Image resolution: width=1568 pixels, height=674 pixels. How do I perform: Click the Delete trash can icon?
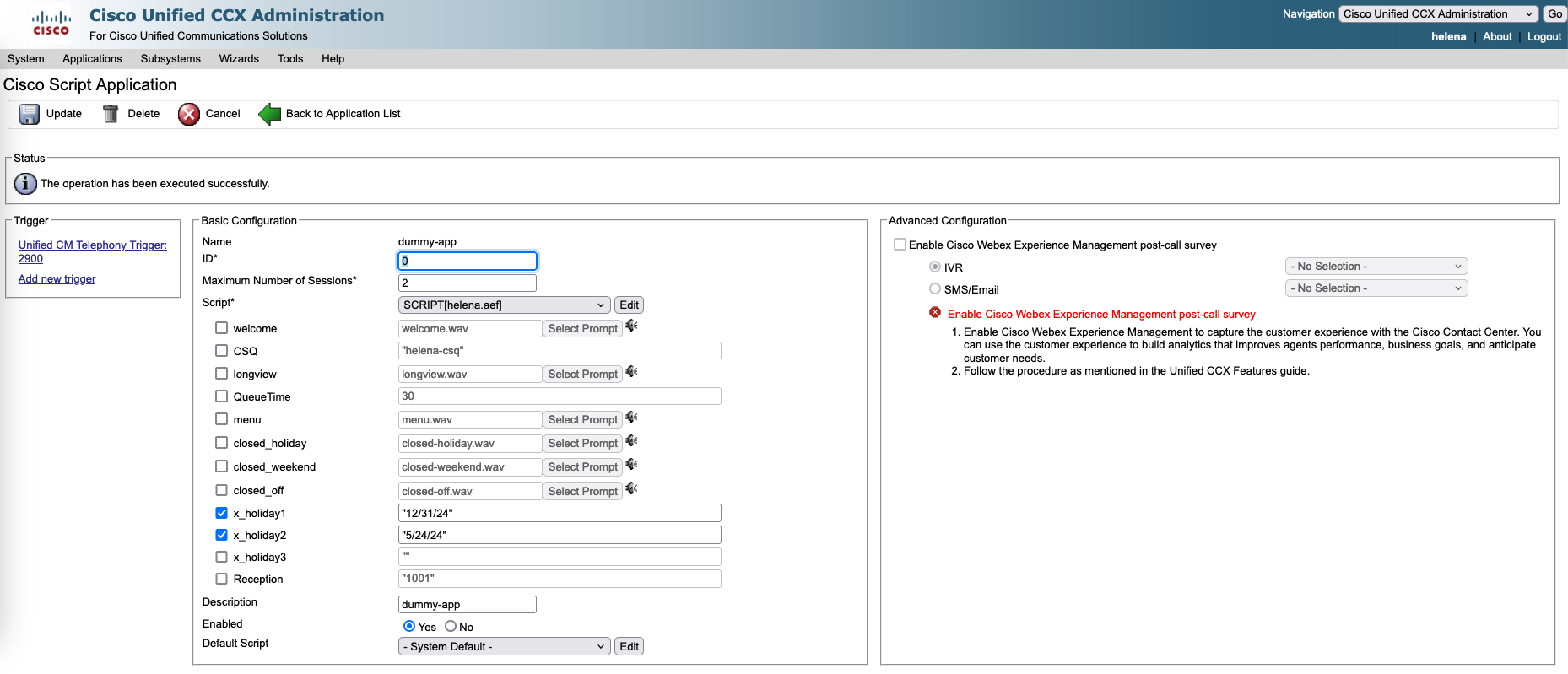(x=111, y=114)
